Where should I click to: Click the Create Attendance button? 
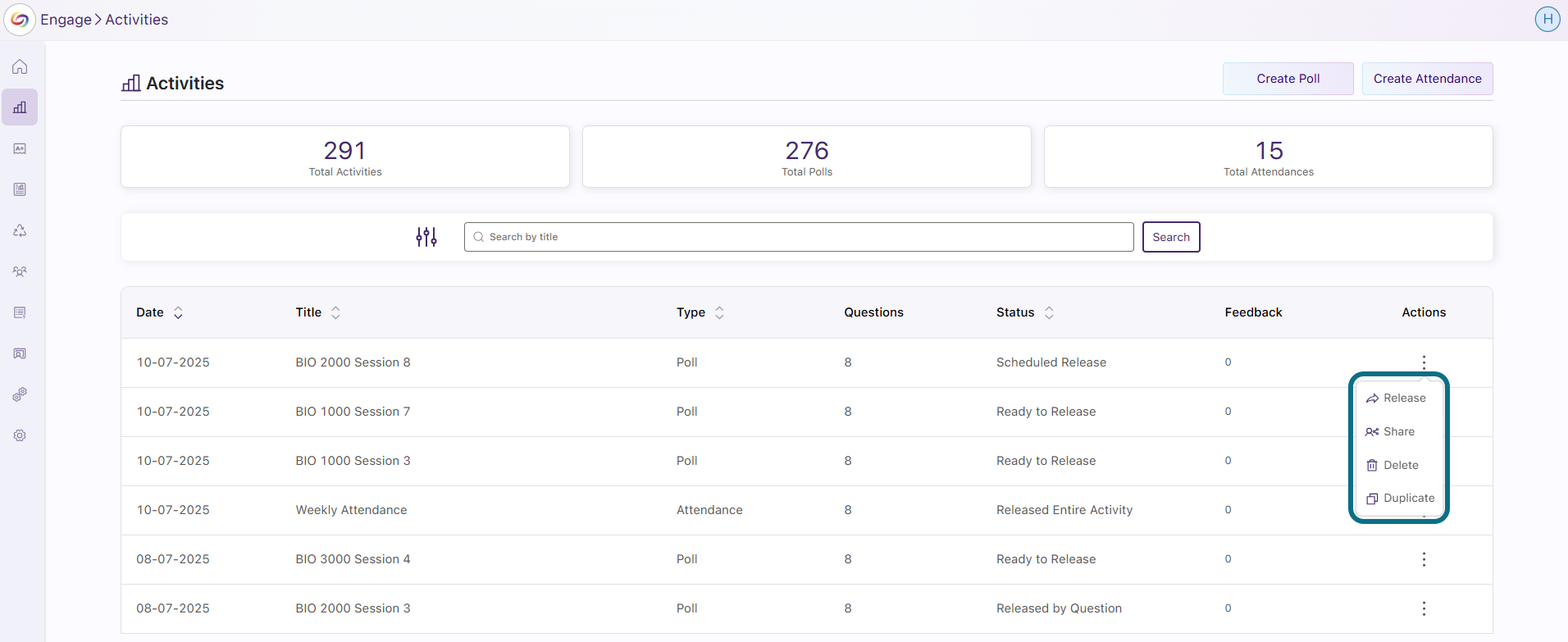coord(1428,79)
